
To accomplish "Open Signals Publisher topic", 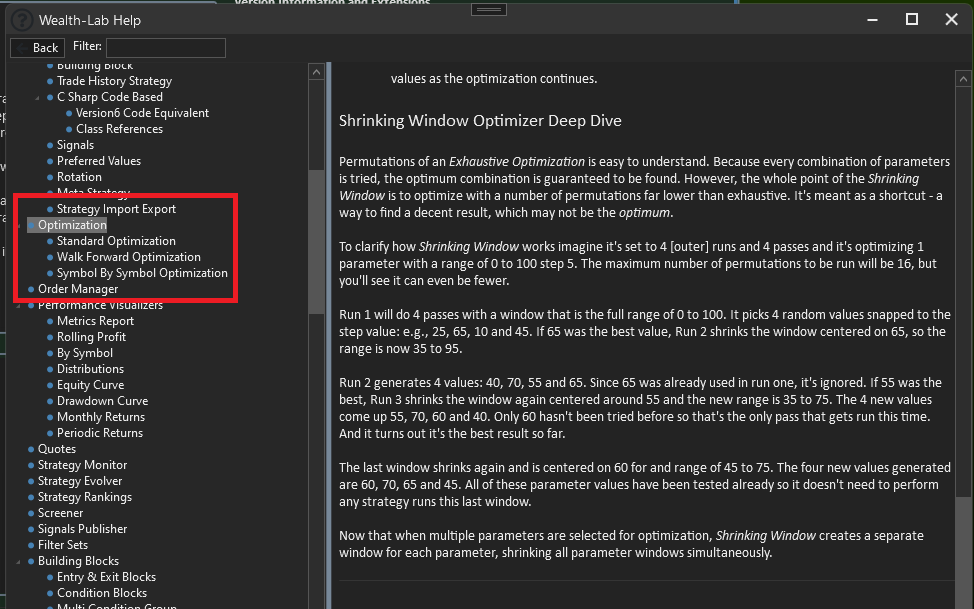I will click(82, 529).
